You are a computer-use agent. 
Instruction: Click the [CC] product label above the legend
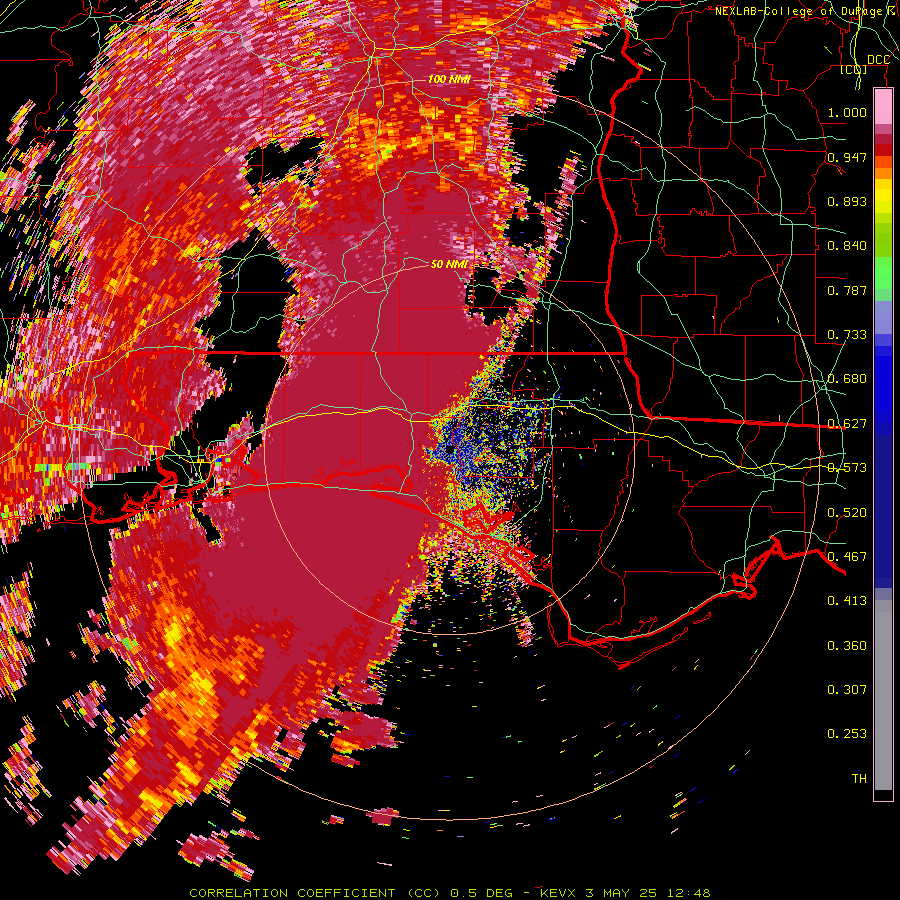coord(854,70)
